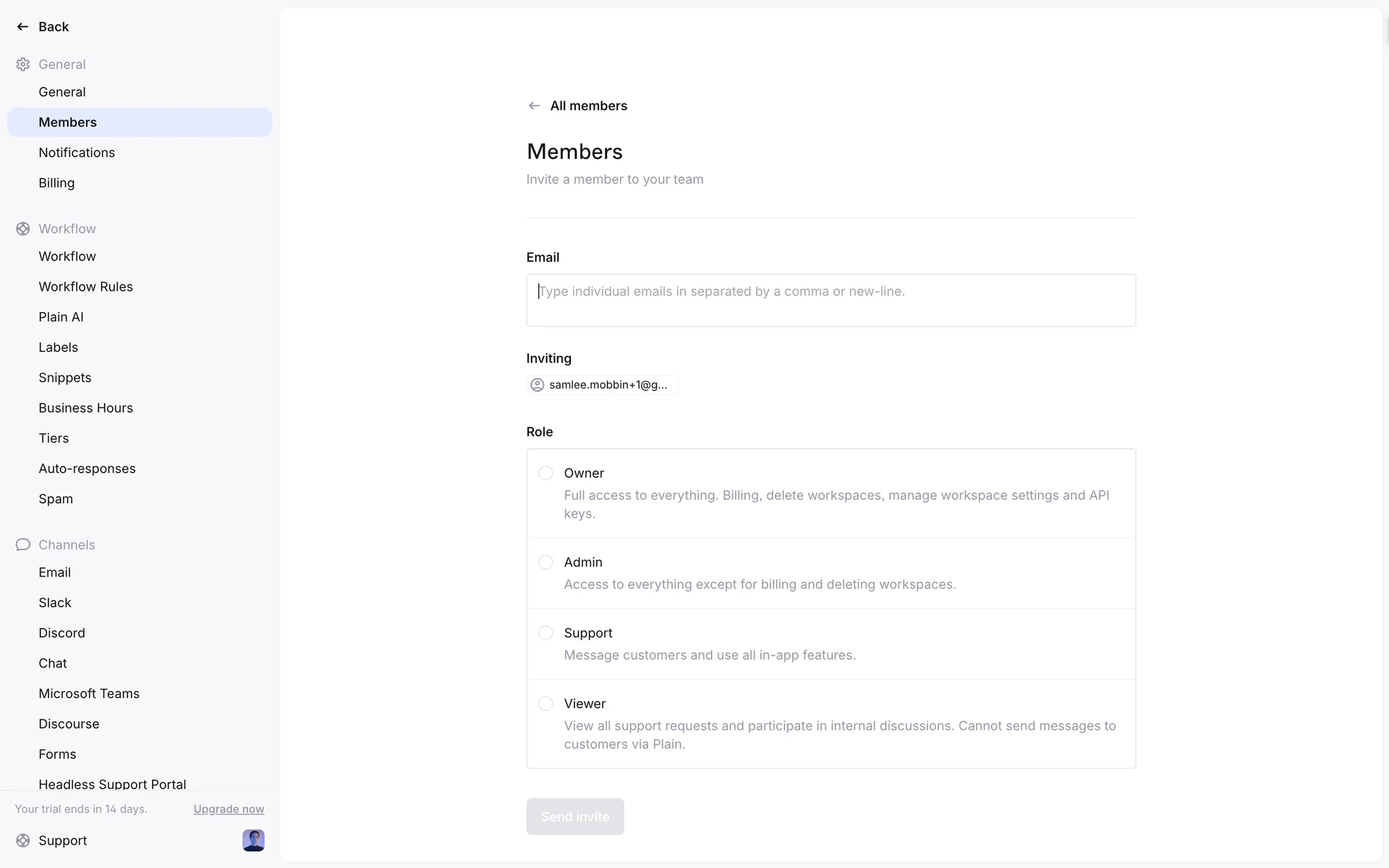Open Workflow Rules in sidebar
This screenshot has width=1389, height=868.
(85, 286)
